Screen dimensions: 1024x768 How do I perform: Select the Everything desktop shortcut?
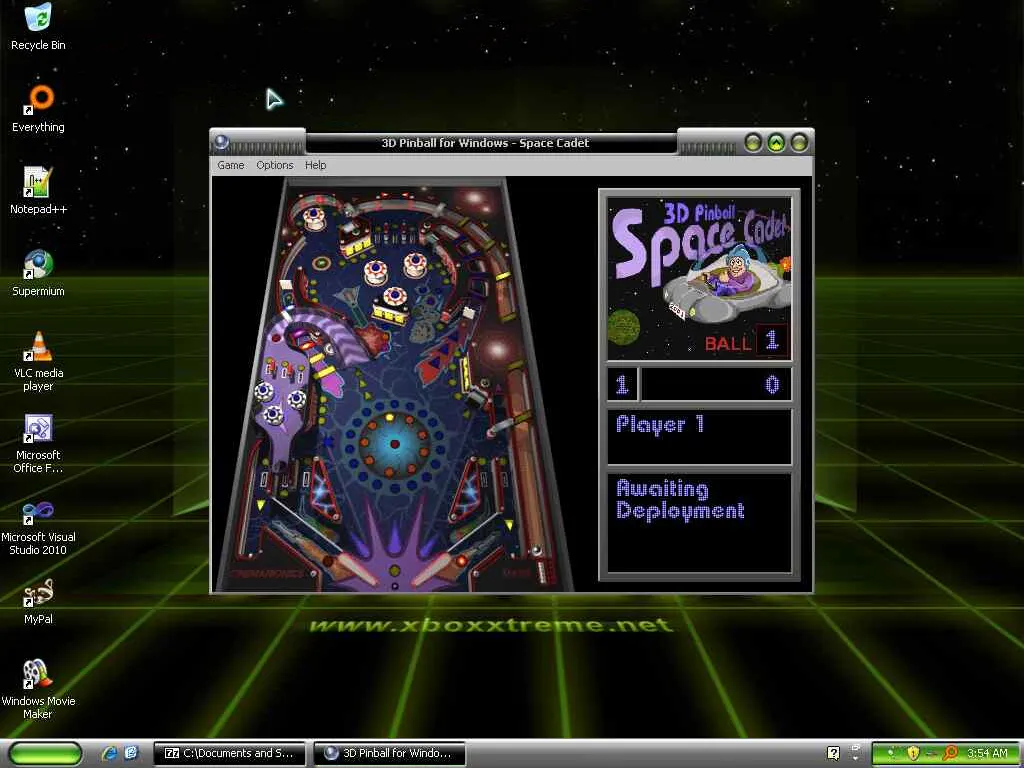tap(38, 109)
